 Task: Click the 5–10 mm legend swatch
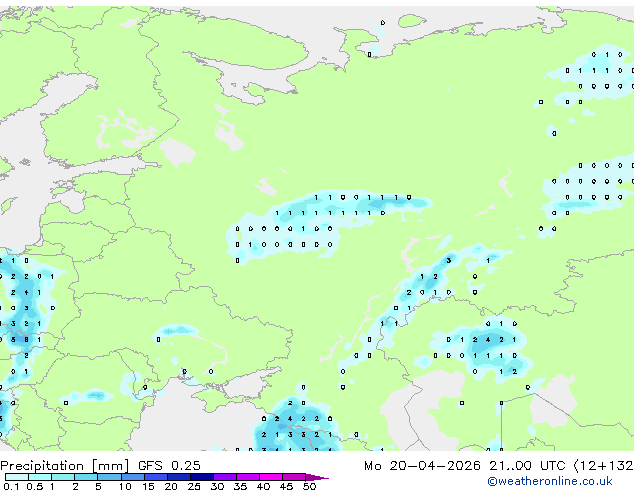tap(109, 477)
